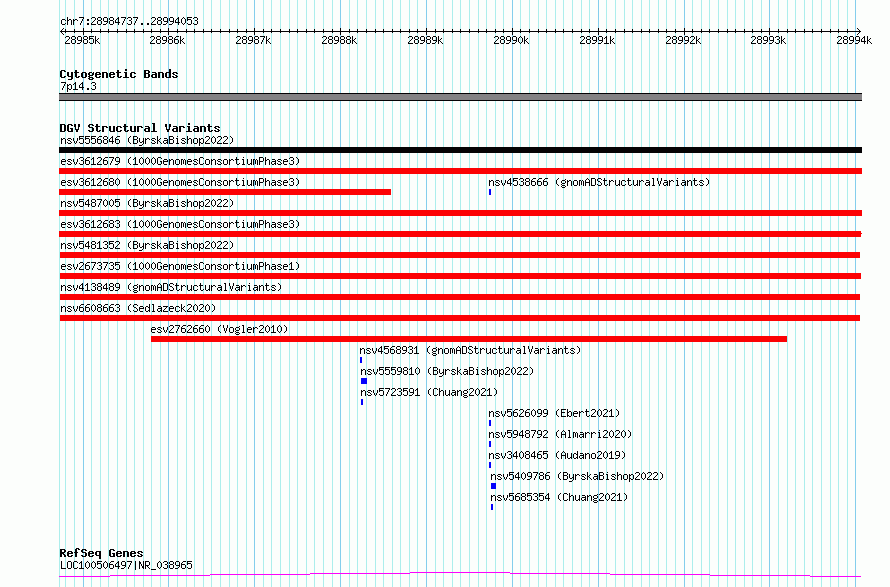Select nsv3408465 (Audano2019) label
The image size is (890, 587).
[x=557, y=455]
